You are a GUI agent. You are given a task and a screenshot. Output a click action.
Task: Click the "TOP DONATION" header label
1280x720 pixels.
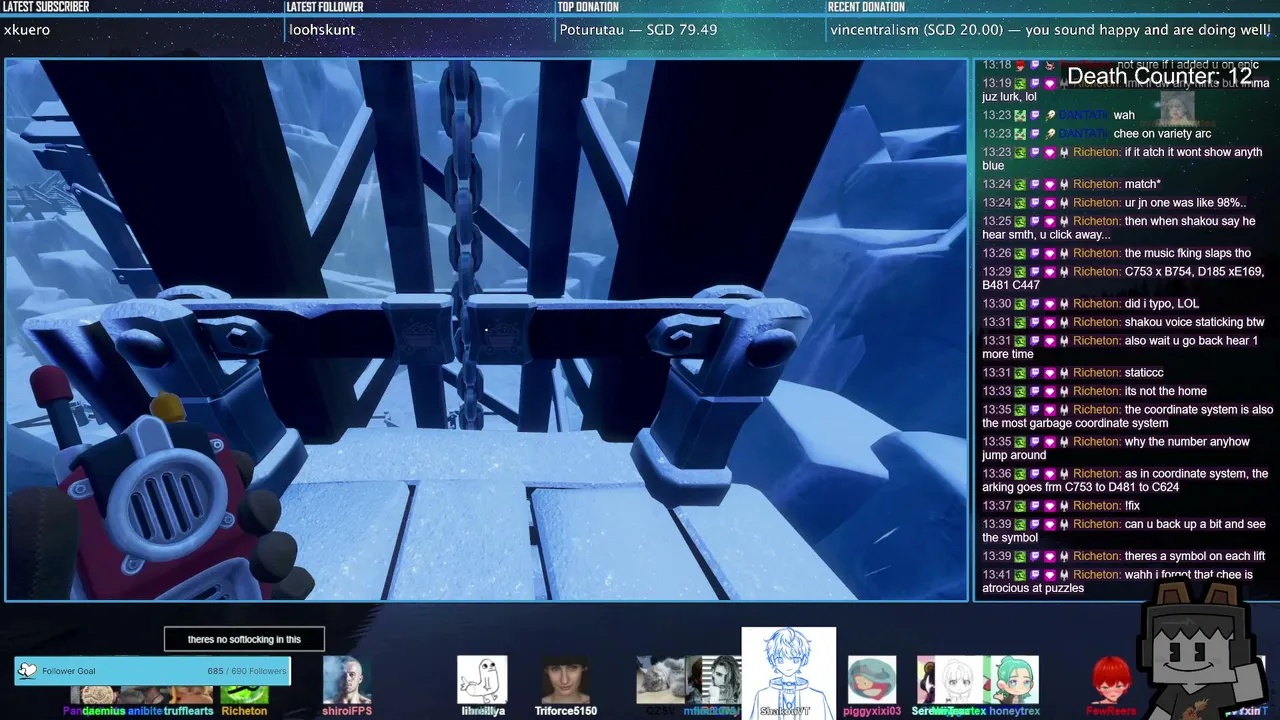590,7
